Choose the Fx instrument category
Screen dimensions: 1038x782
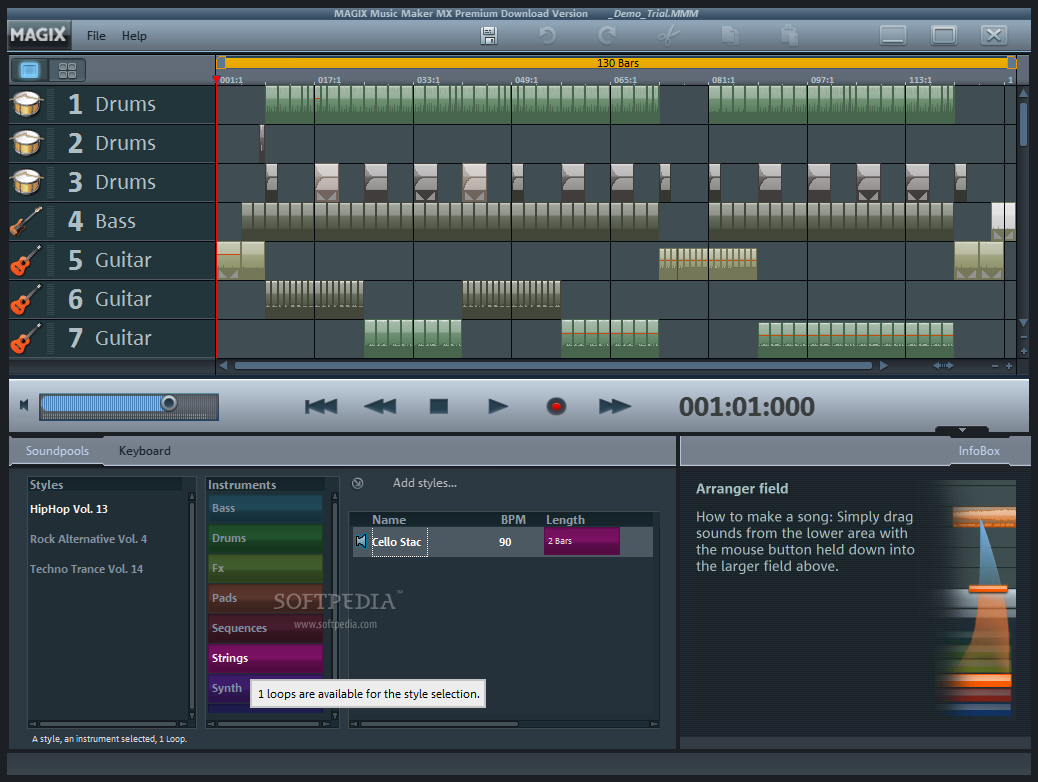click(265, 568)
